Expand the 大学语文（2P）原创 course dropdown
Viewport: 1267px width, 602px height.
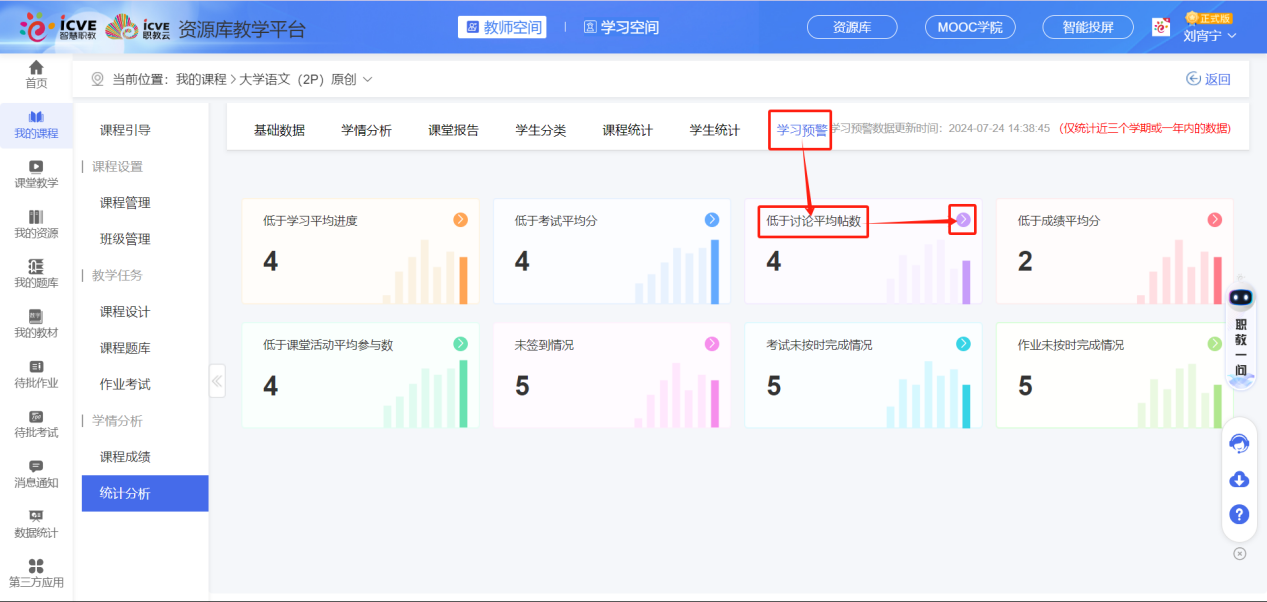366,78
